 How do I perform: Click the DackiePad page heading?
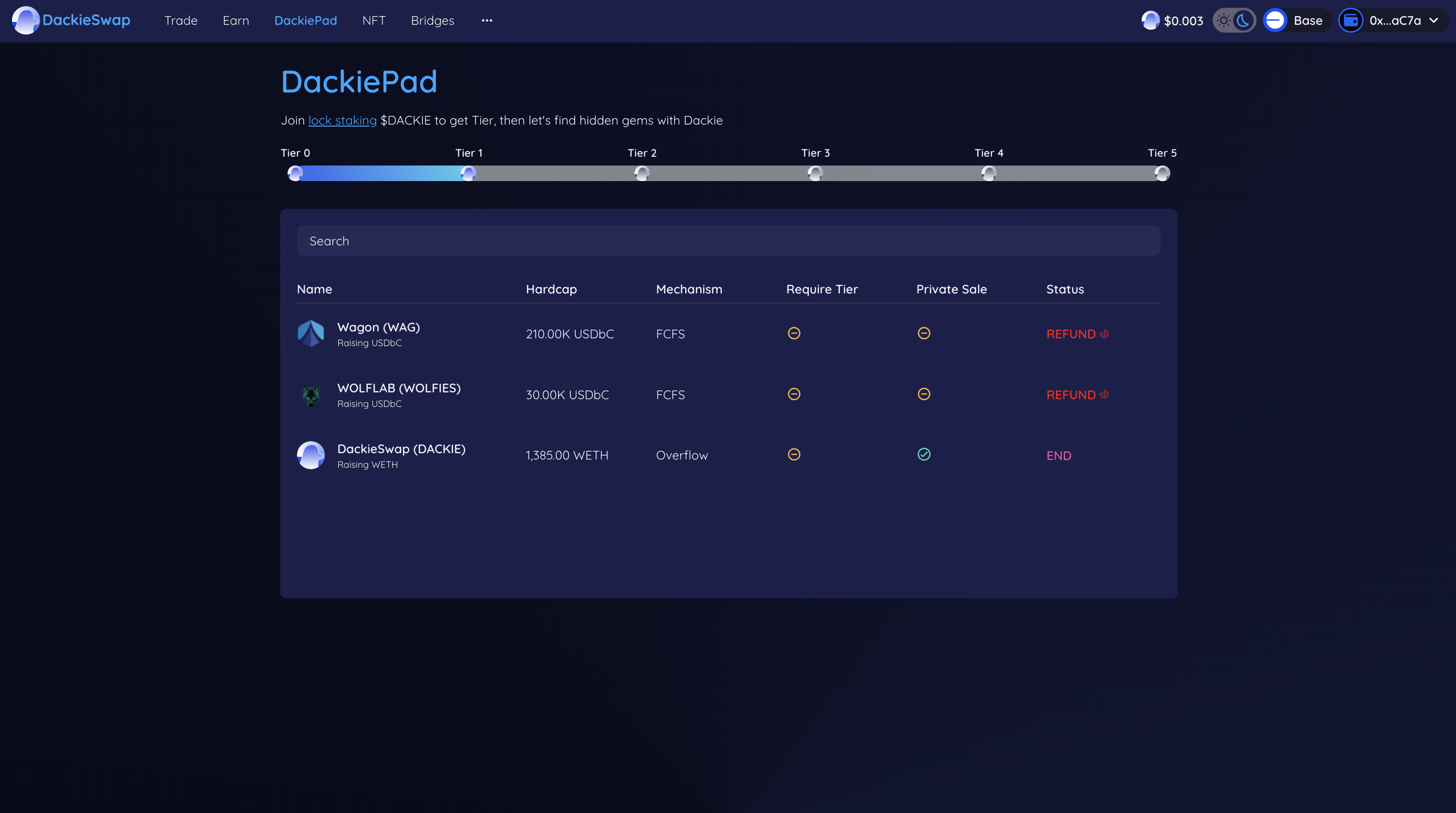coord(359,81)
